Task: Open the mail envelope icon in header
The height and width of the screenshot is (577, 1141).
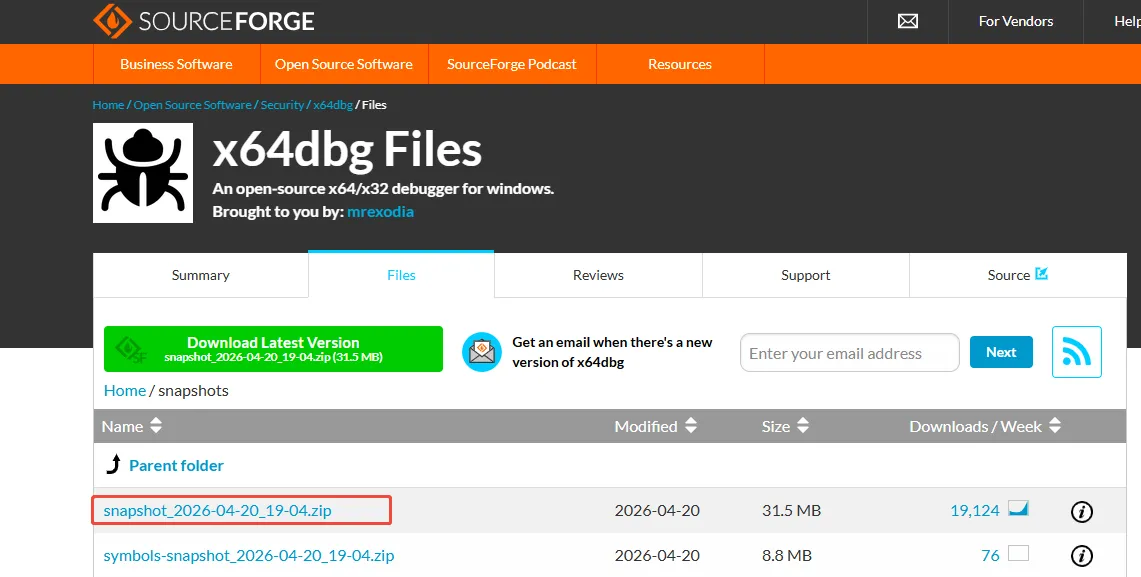Action: pyautogui.click(x=907, y=21)
